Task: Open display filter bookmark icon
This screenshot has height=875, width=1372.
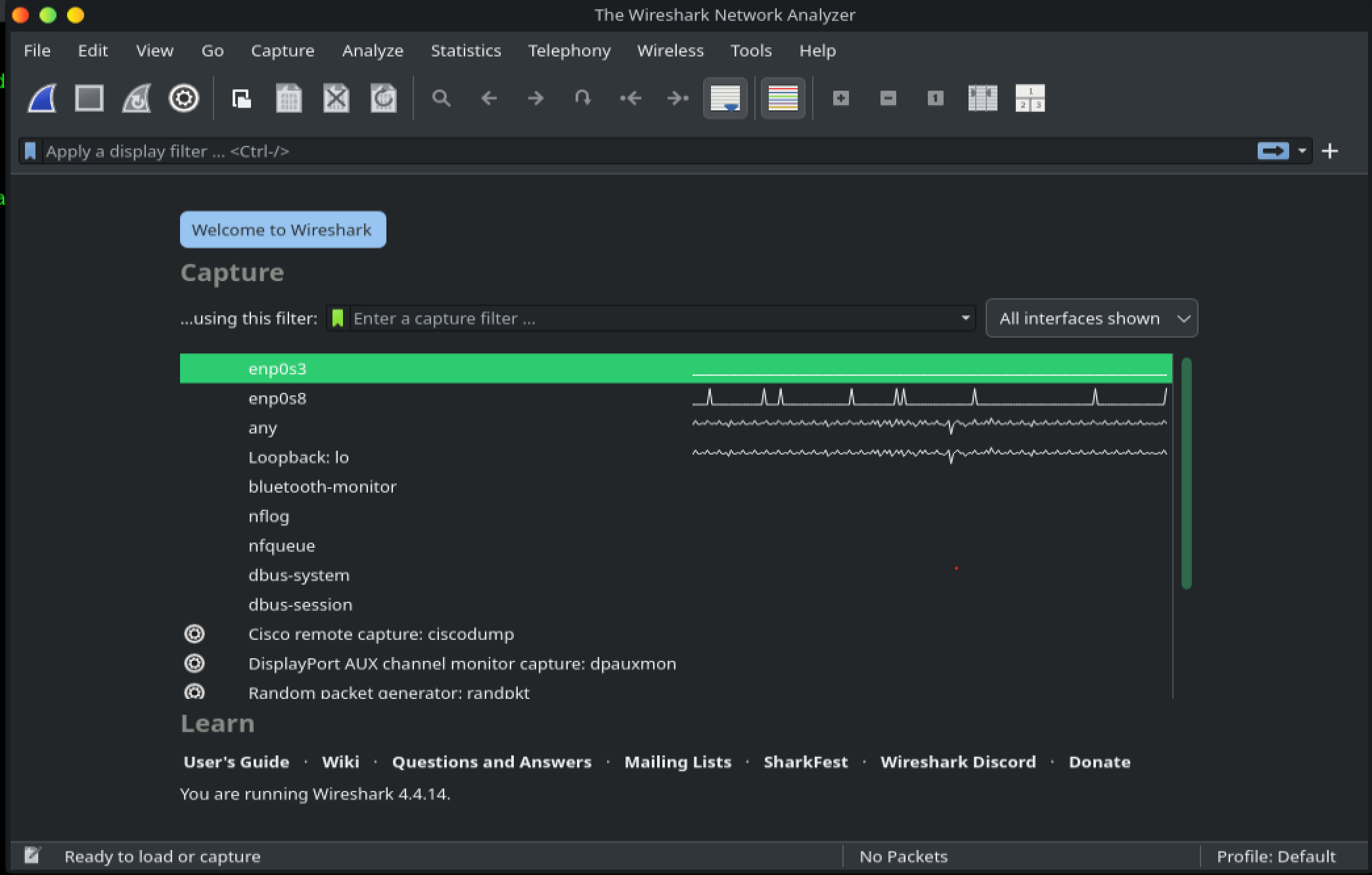Action: (x=30, y=151)
